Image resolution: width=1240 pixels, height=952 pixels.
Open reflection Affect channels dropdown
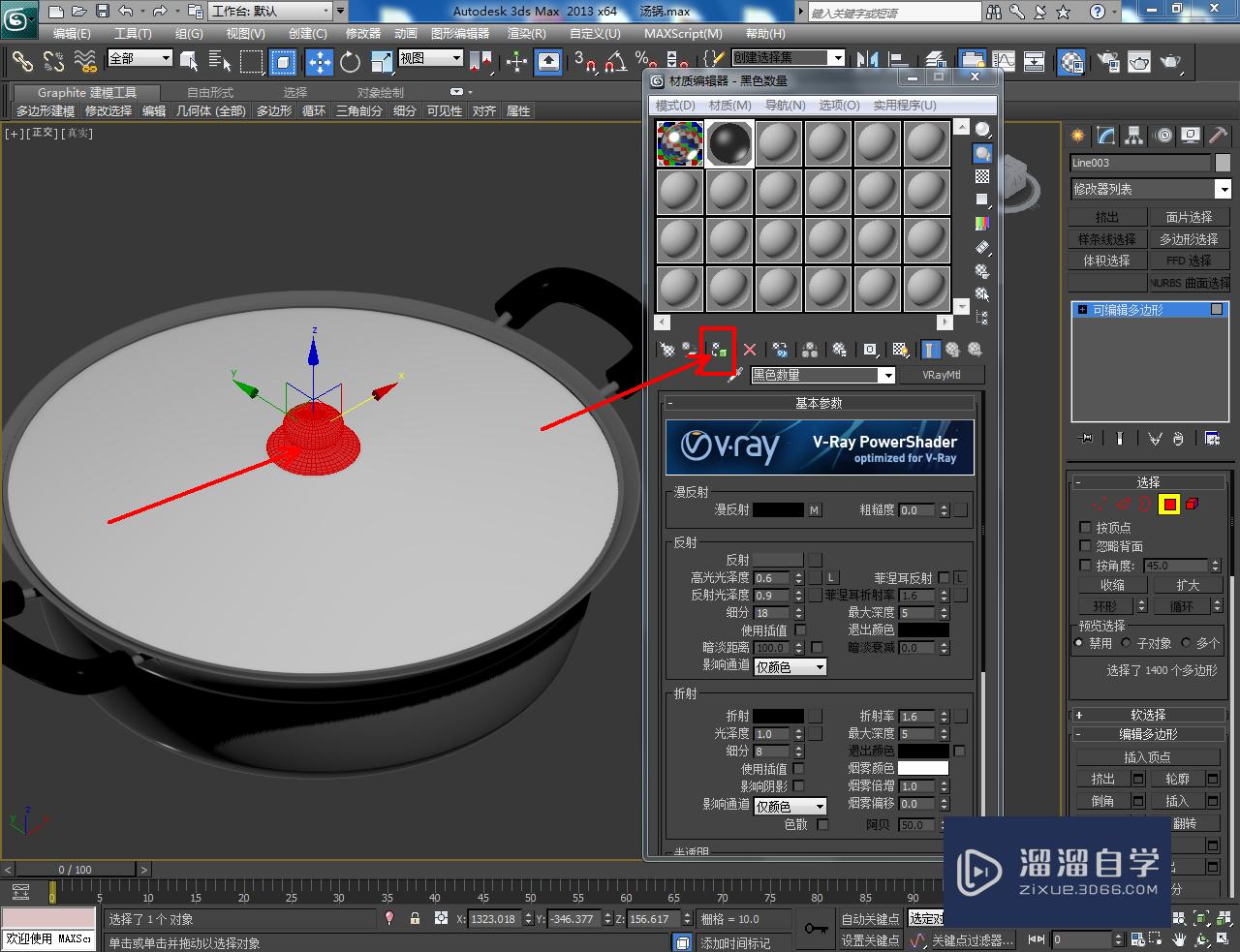click(790, 666)
